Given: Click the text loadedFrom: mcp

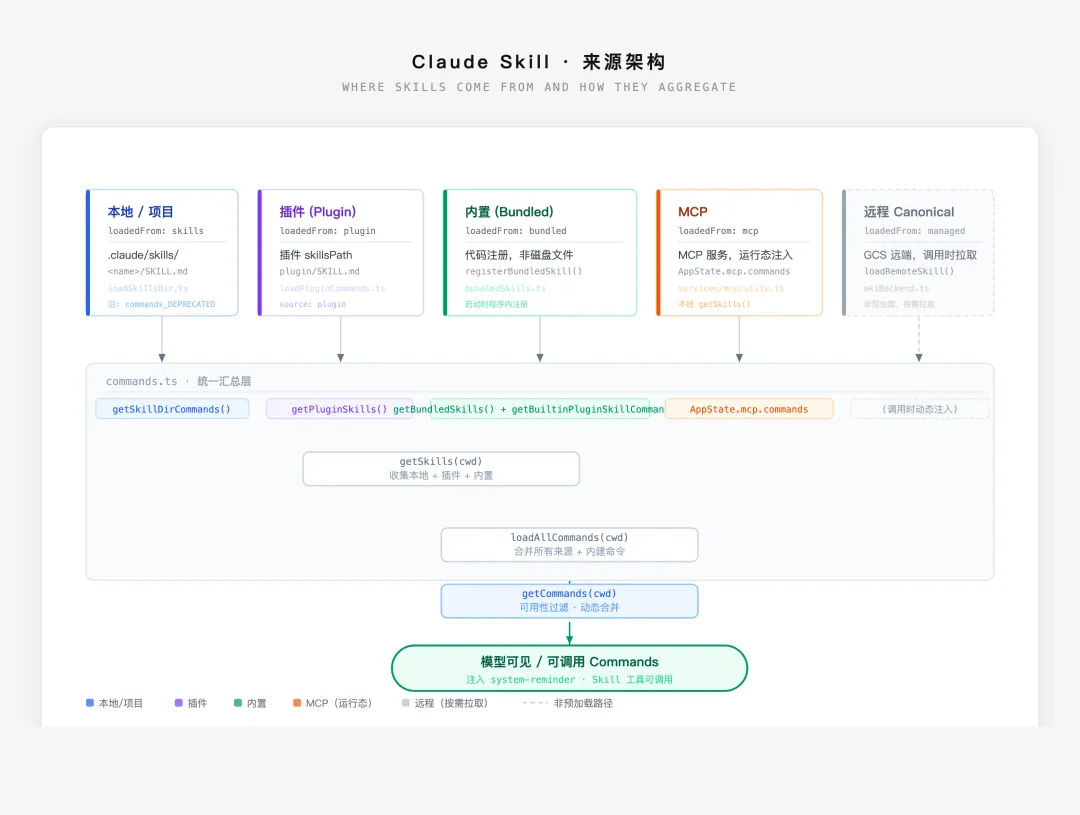Looking at the screenshot, I should click(718, 231).
